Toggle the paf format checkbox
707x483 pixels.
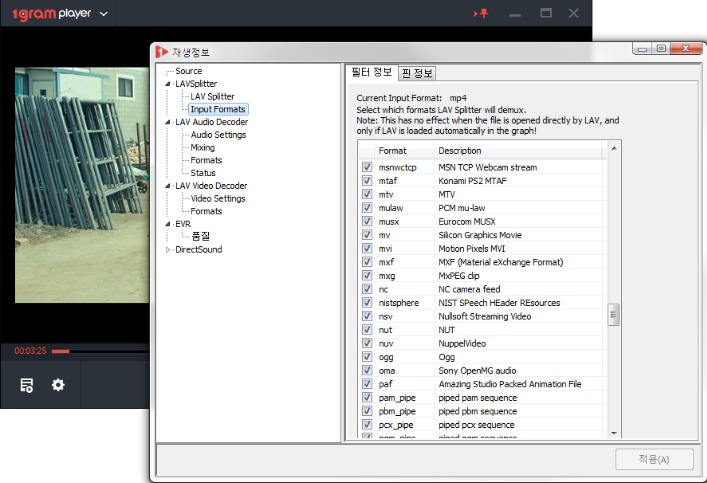(367, 384)
